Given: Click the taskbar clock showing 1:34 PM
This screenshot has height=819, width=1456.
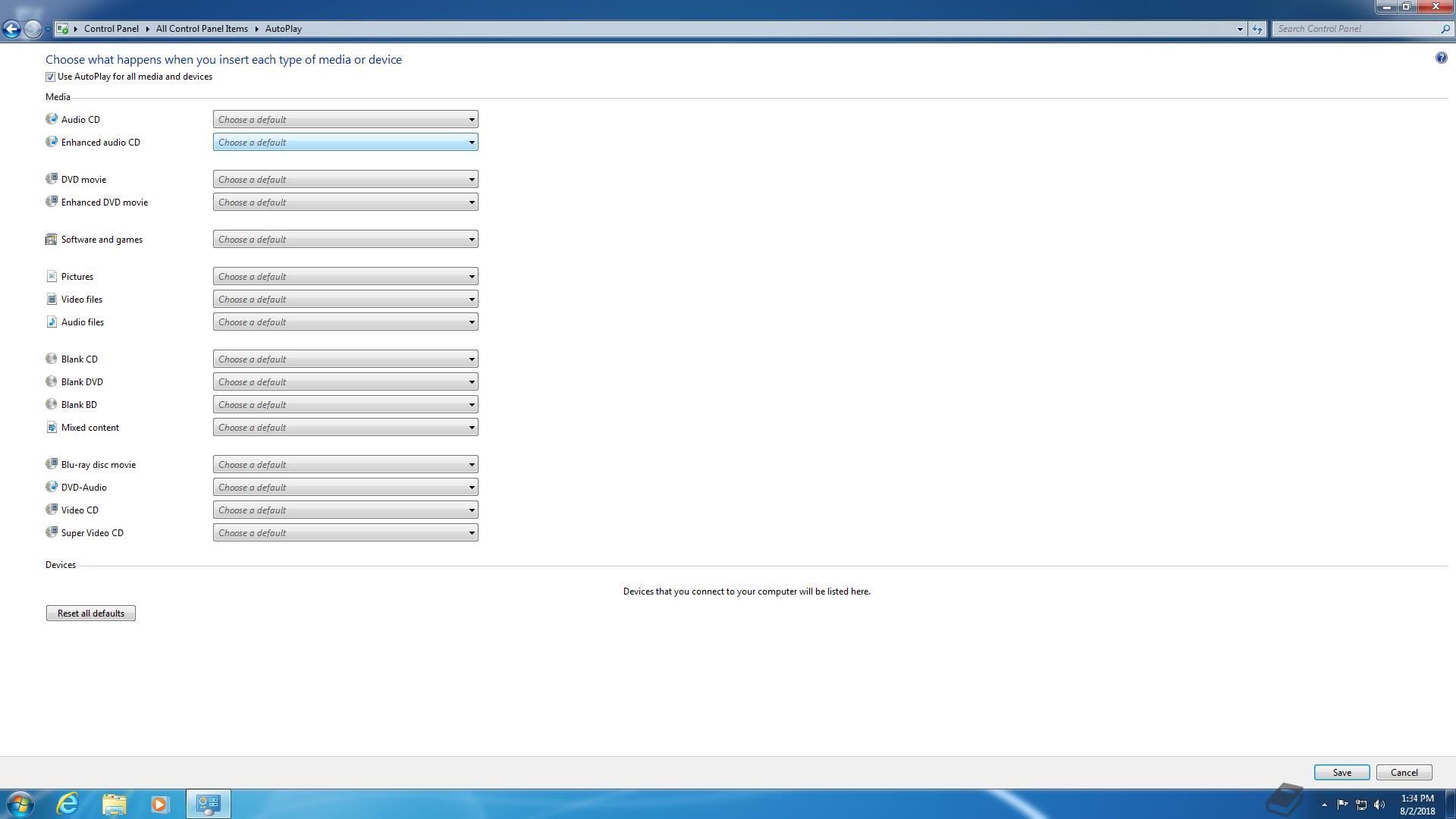Looking at the screenshot, I should coord(1417,804).
